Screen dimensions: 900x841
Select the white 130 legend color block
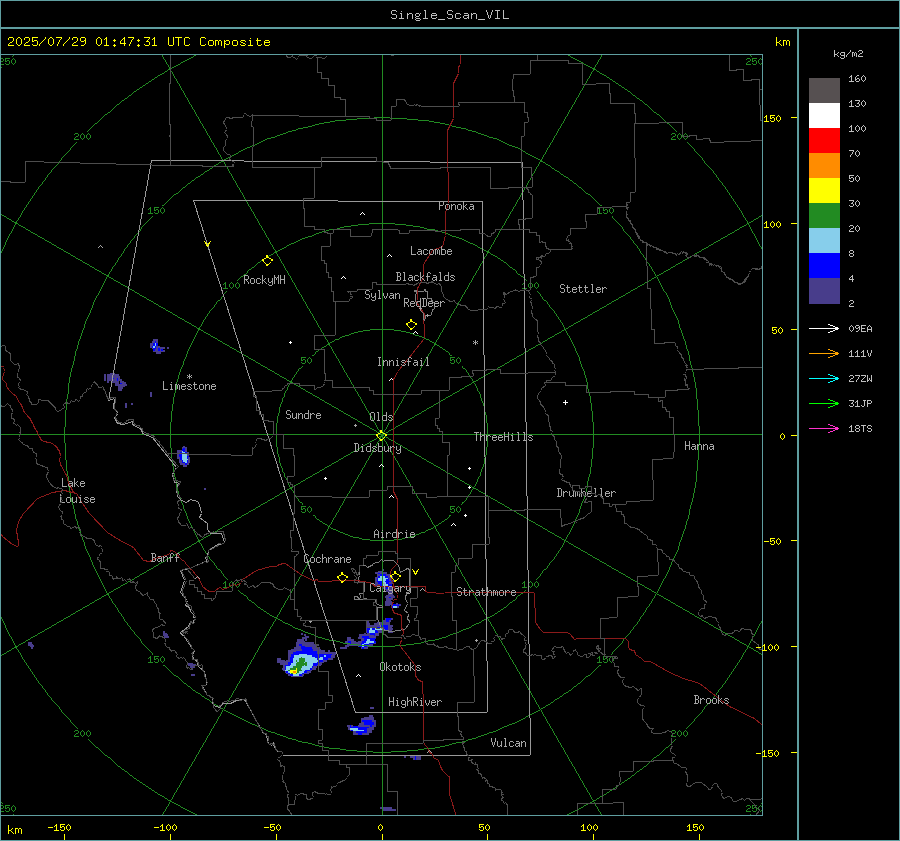824,116
